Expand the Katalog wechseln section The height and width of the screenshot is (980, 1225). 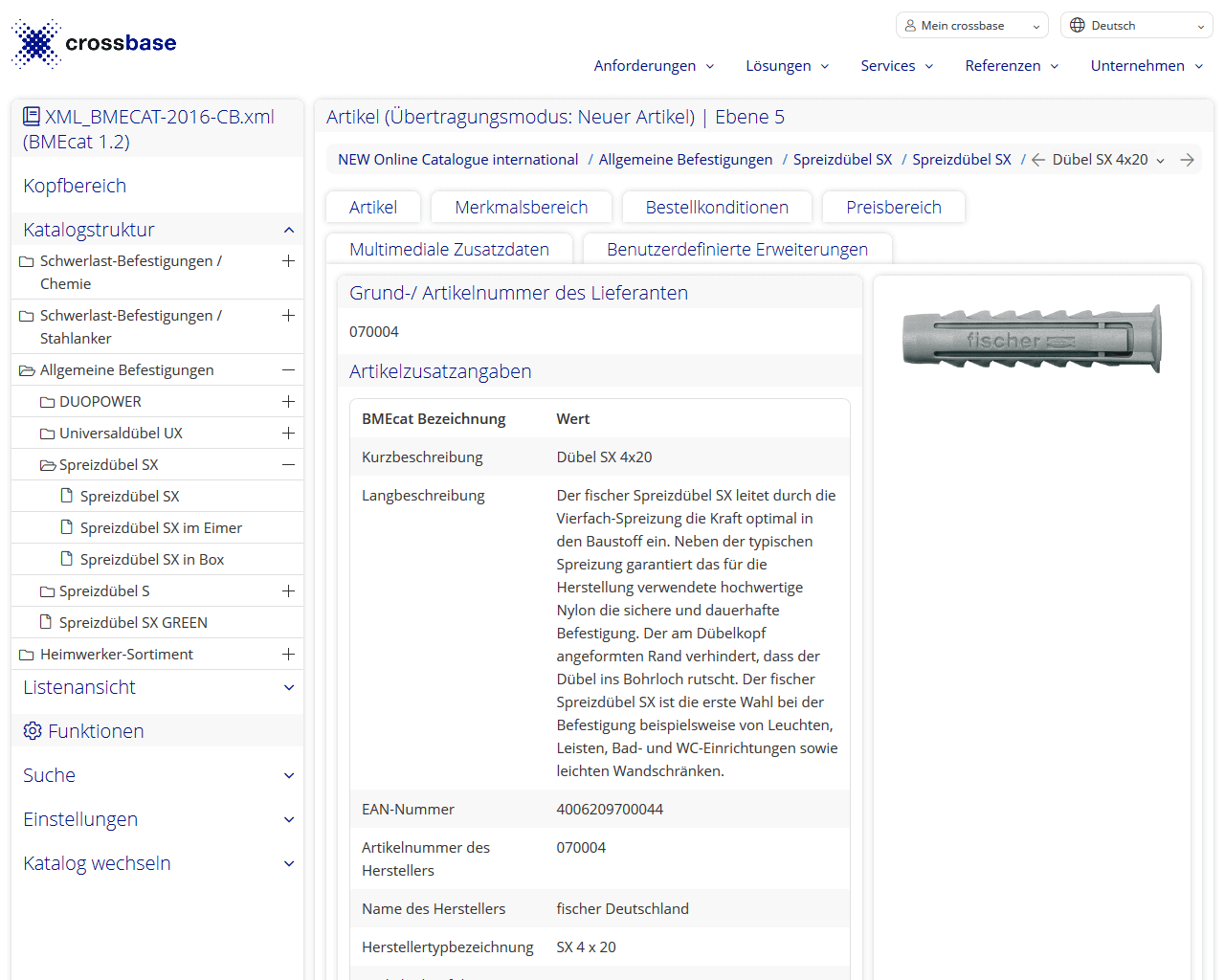289,863
